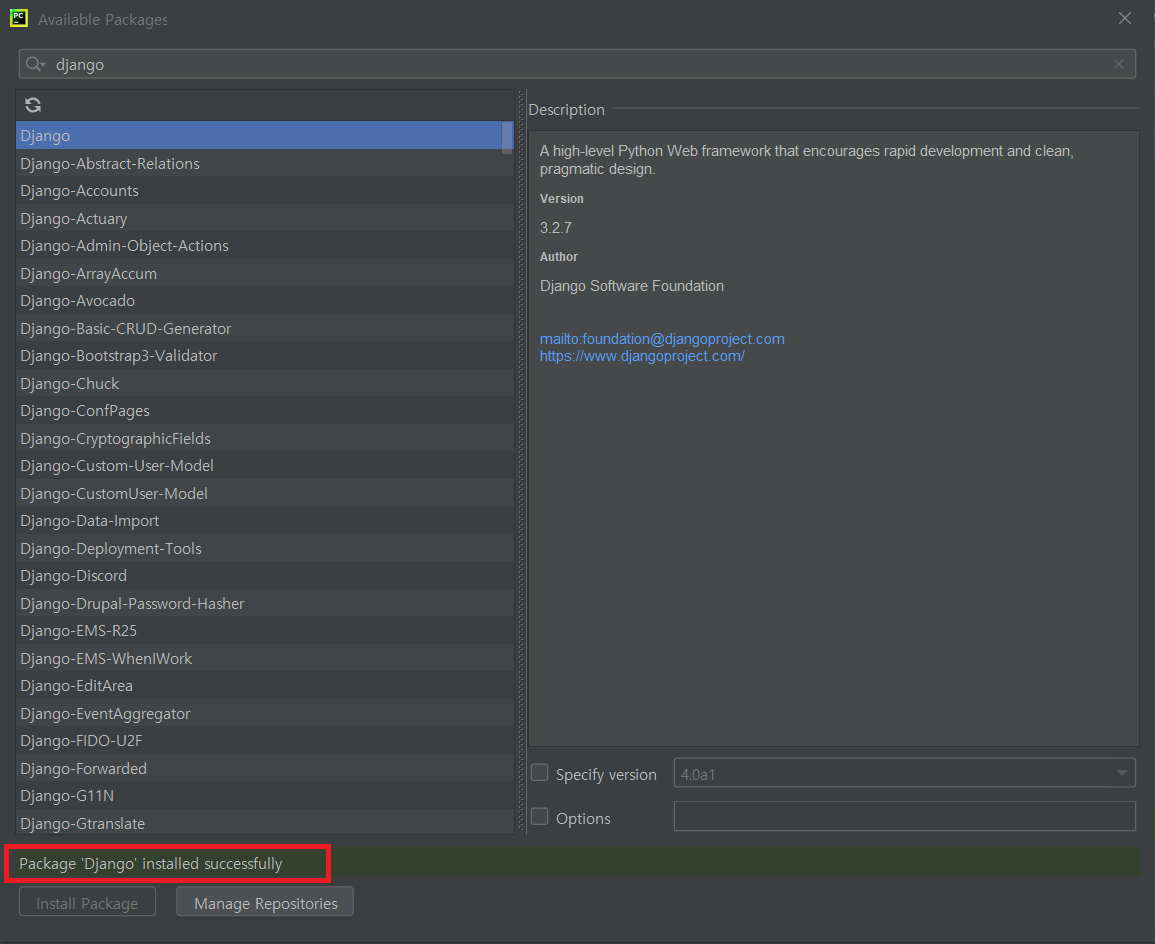
Task: Clear the django search text
Action: click(x=1118, y=64)
